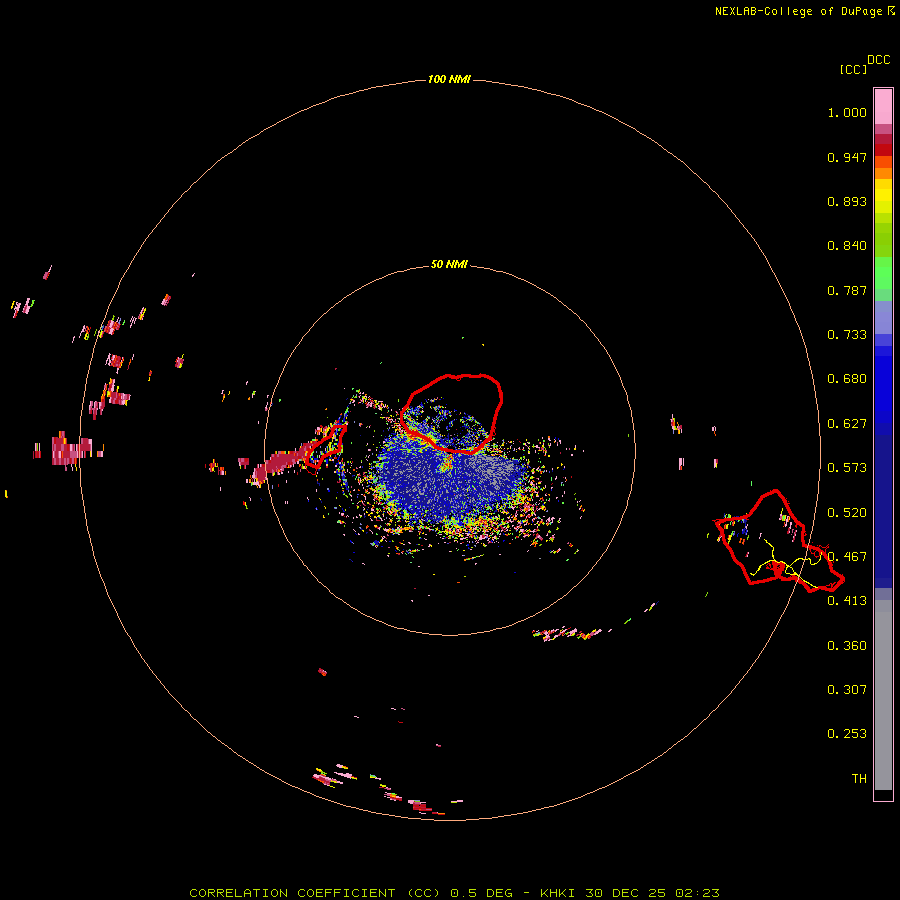This screenshot has height=900, width=900.
Task: Click the NEXLAB-College of DuPage label
Action: (x=805, y=11)
